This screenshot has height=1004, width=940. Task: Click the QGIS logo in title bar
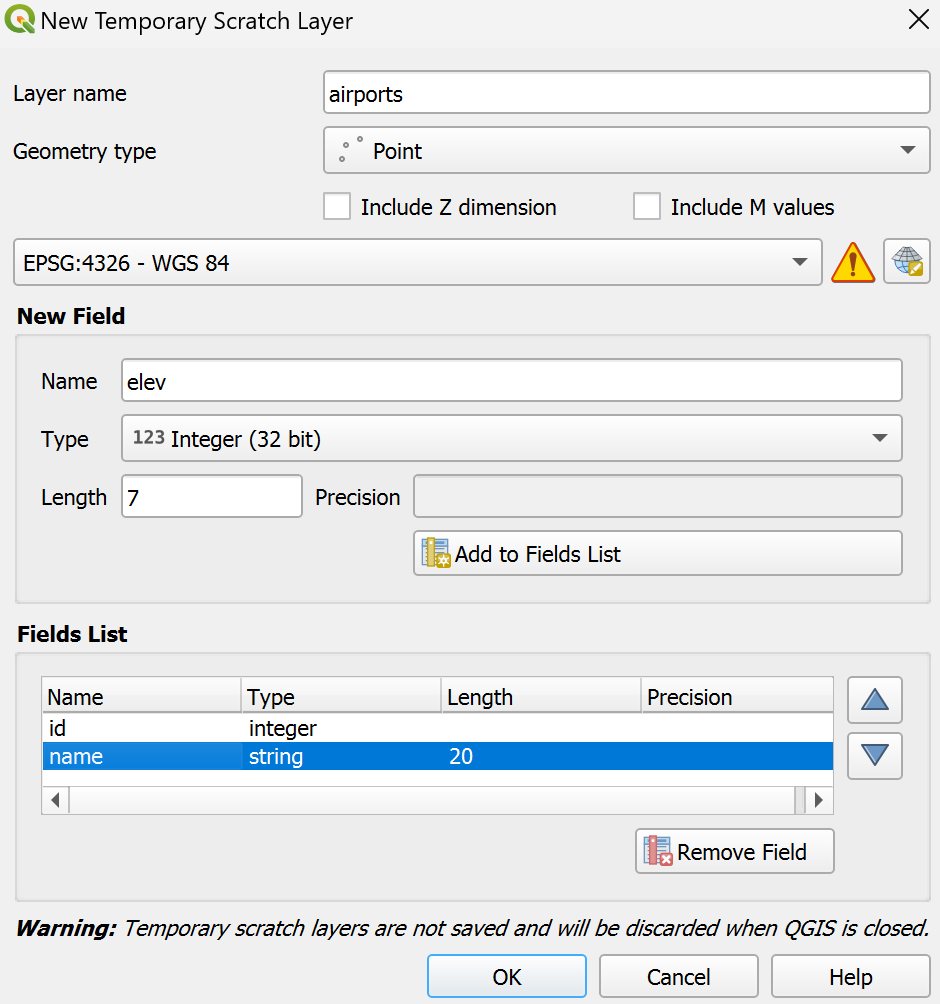pyautogui.click(x=20, y=20)
